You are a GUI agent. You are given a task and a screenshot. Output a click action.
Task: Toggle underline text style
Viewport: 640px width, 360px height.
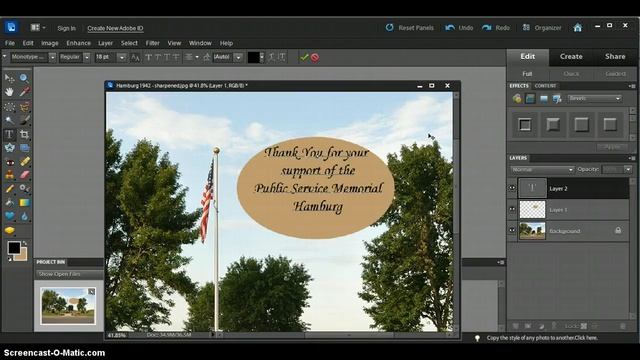click(167, 58)
